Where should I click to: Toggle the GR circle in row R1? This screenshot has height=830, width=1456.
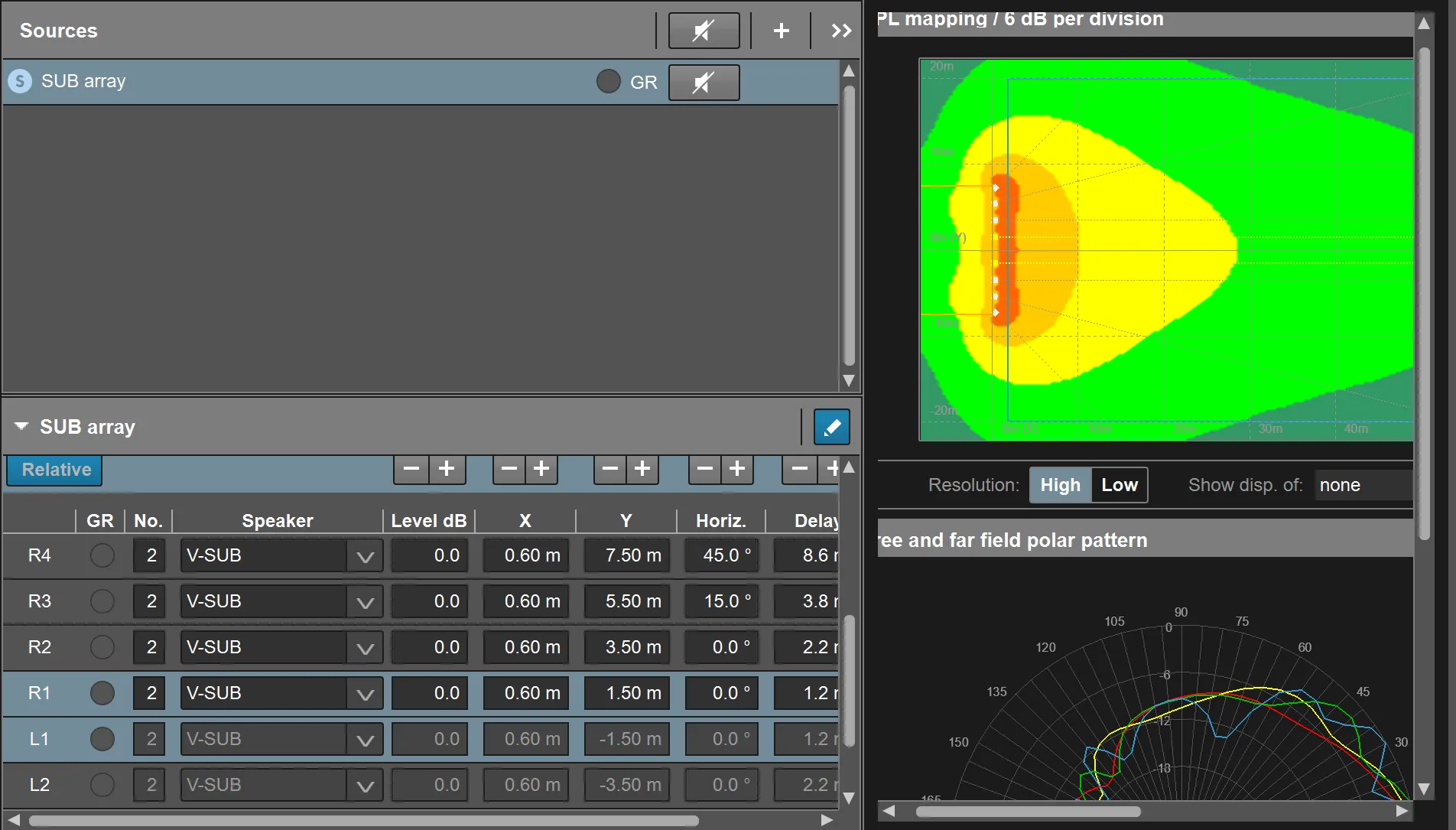[x=102, y=693]
